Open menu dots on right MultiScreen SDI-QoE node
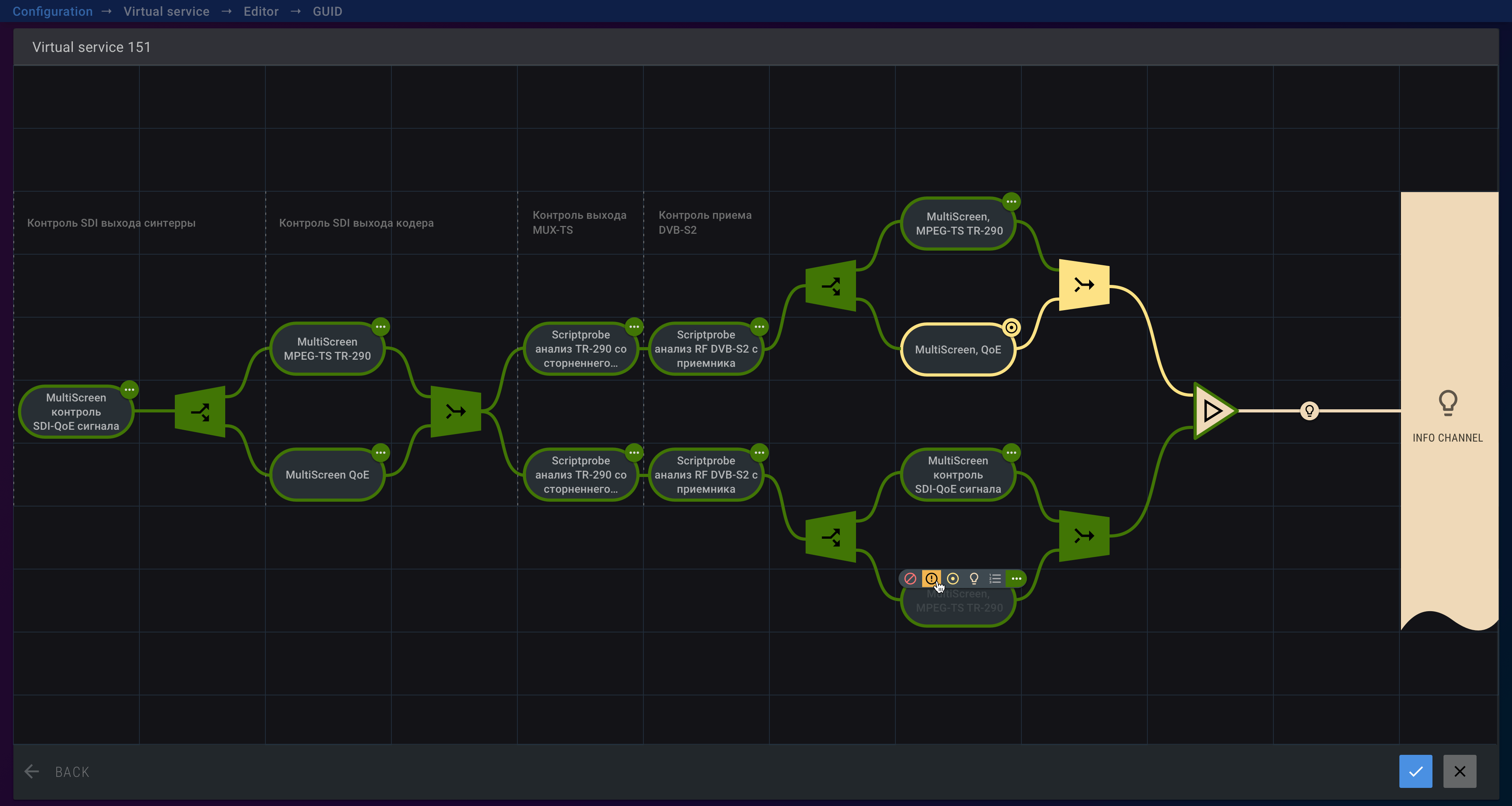 [1011, 452]
